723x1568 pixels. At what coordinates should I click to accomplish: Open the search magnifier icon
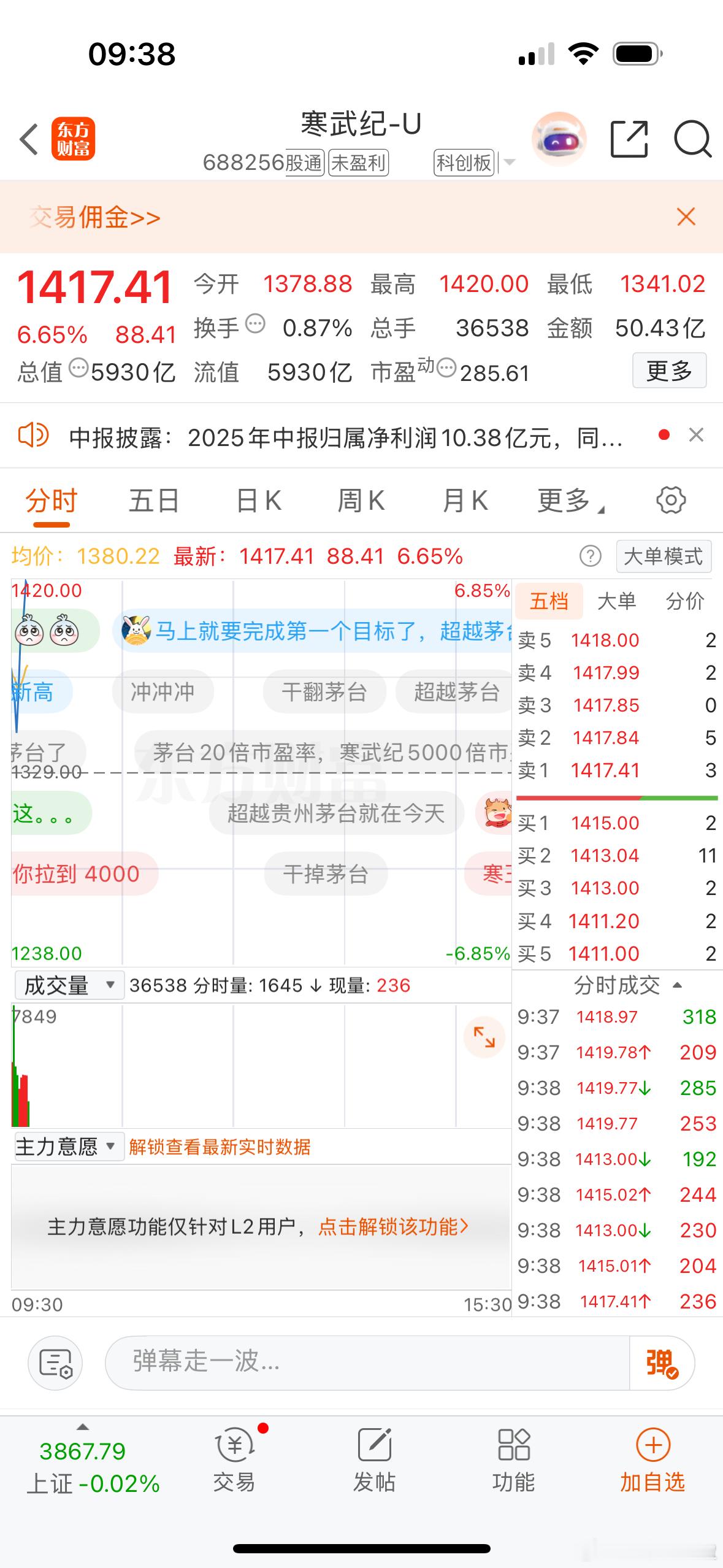click(x=692, y=139)
